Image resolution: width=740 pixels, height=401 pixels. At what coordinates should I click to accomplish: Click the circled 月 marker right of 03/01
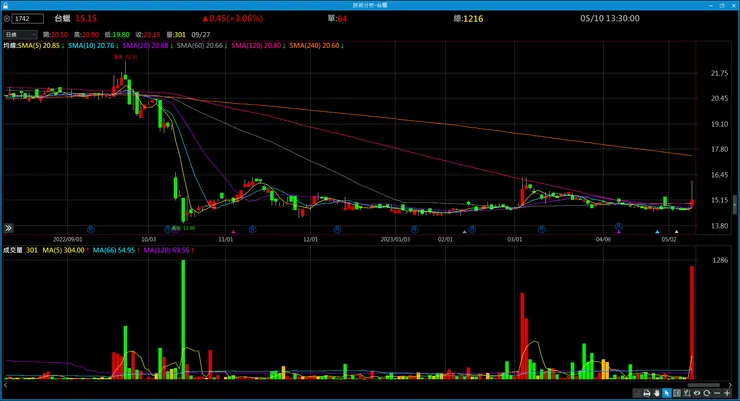point(541,229)
